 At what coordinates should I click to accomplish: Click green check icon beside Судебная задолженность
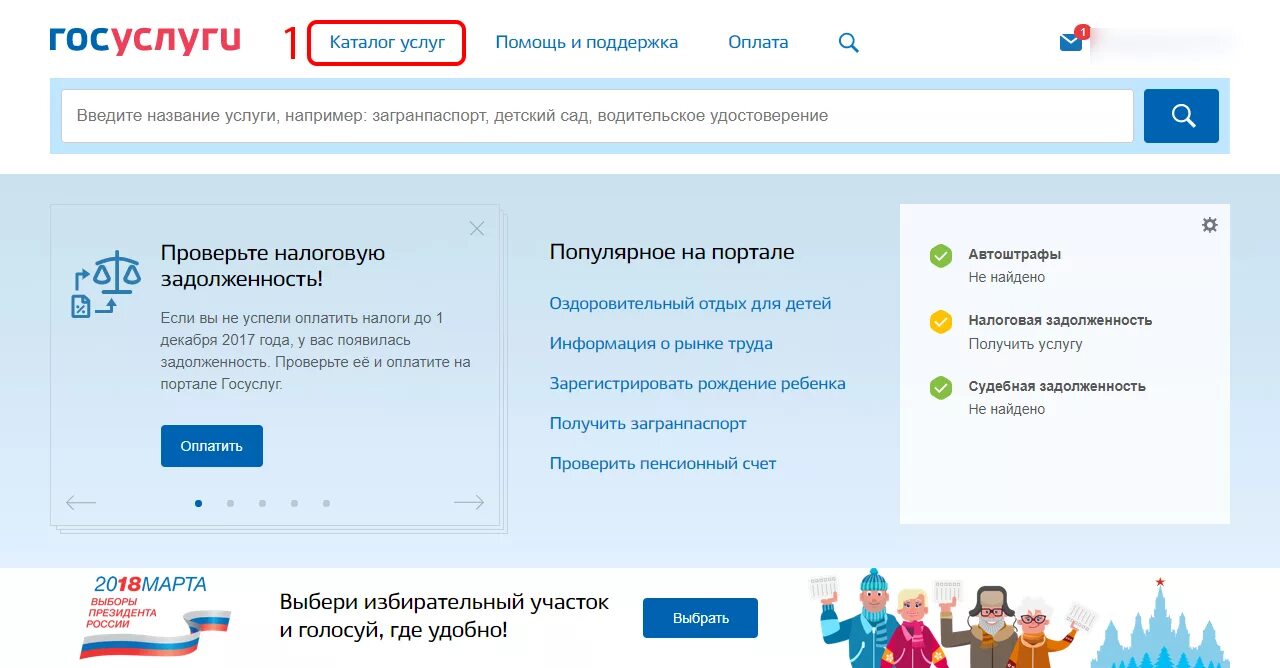click(941, 388)
